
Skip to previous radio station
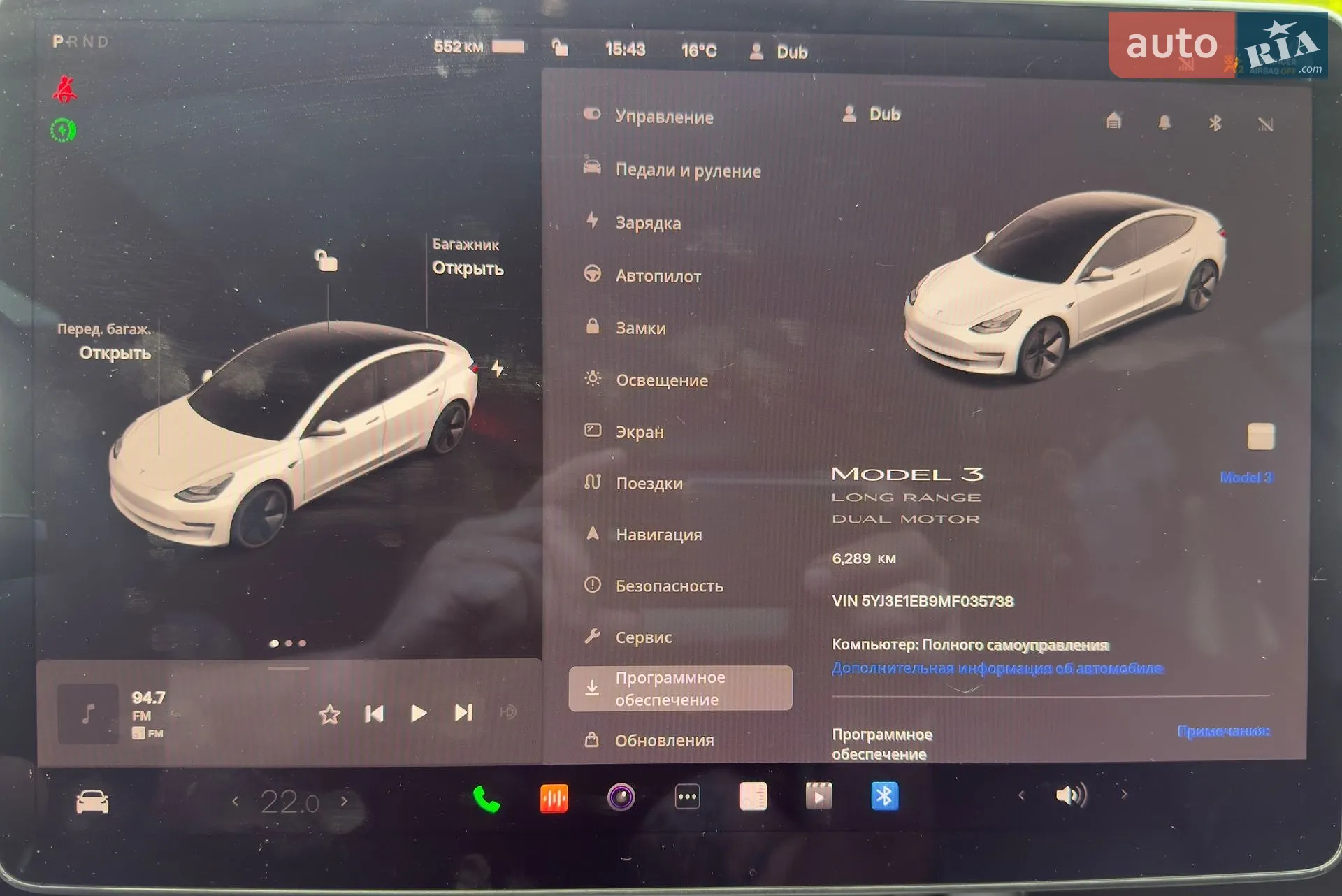(x=374, y=714)
